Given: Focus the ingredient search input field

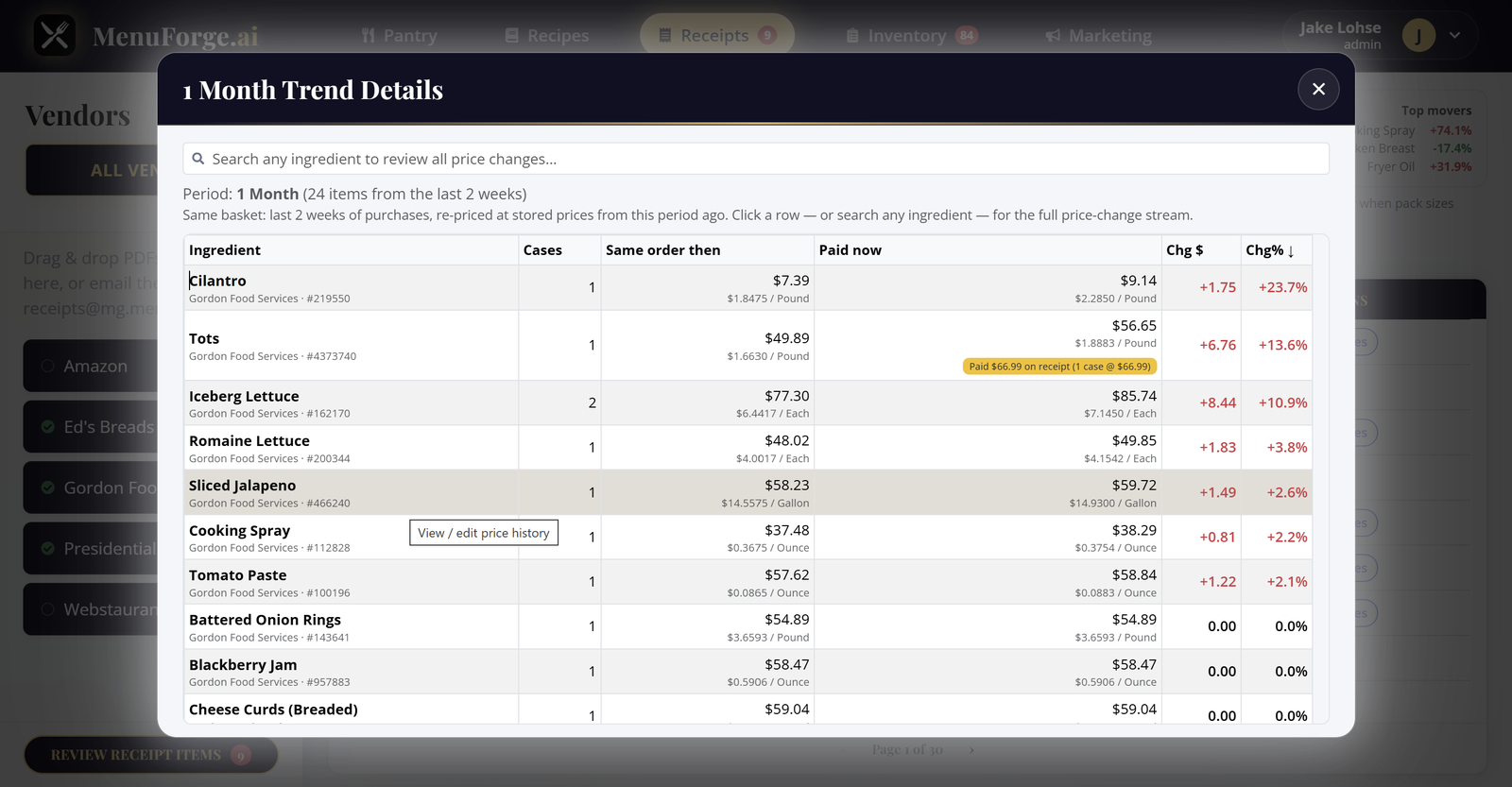Looking at the screenshot, I should pos(756,159).
